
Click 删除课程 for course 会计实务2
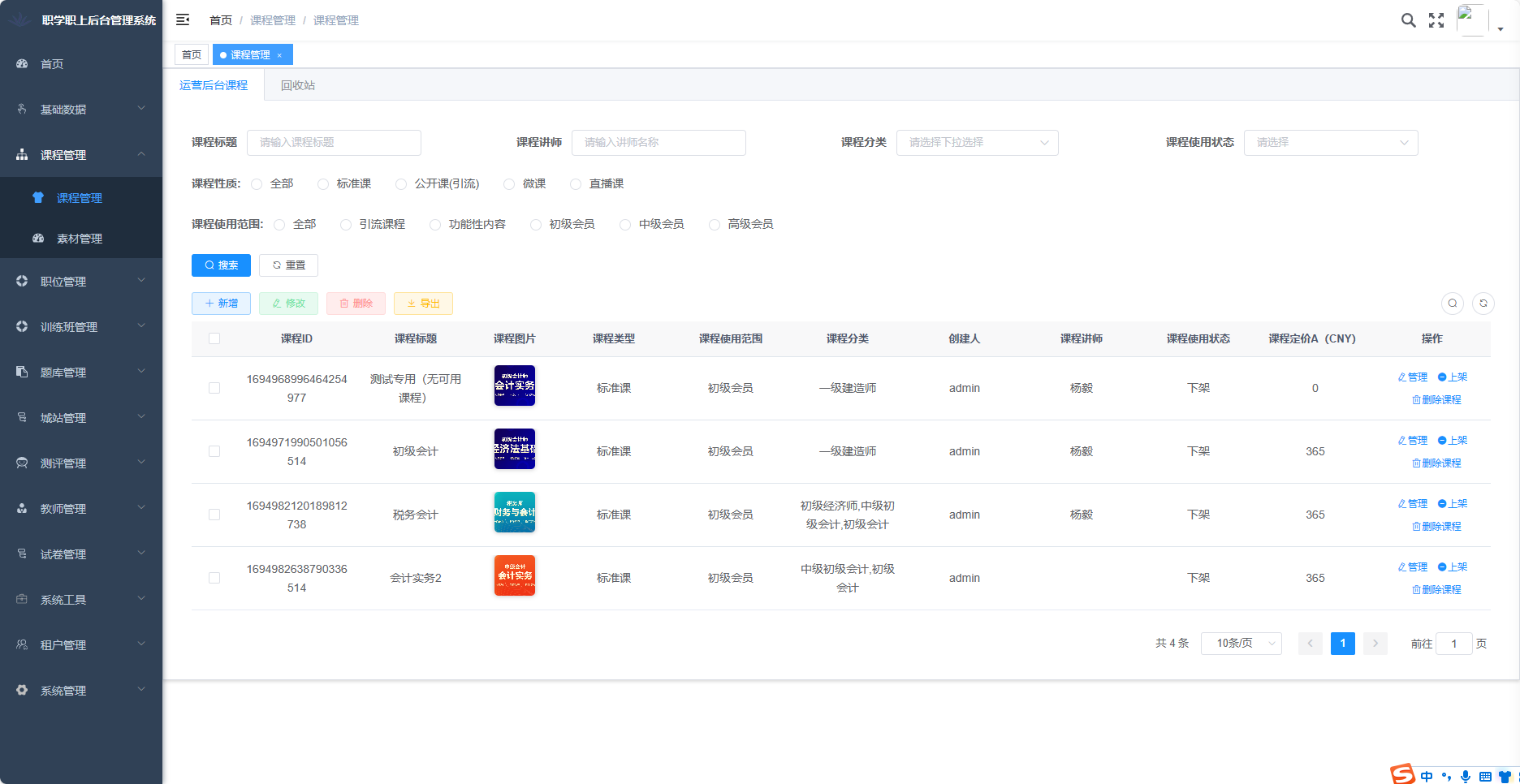pyautogui.click(x=1436, y=590)
